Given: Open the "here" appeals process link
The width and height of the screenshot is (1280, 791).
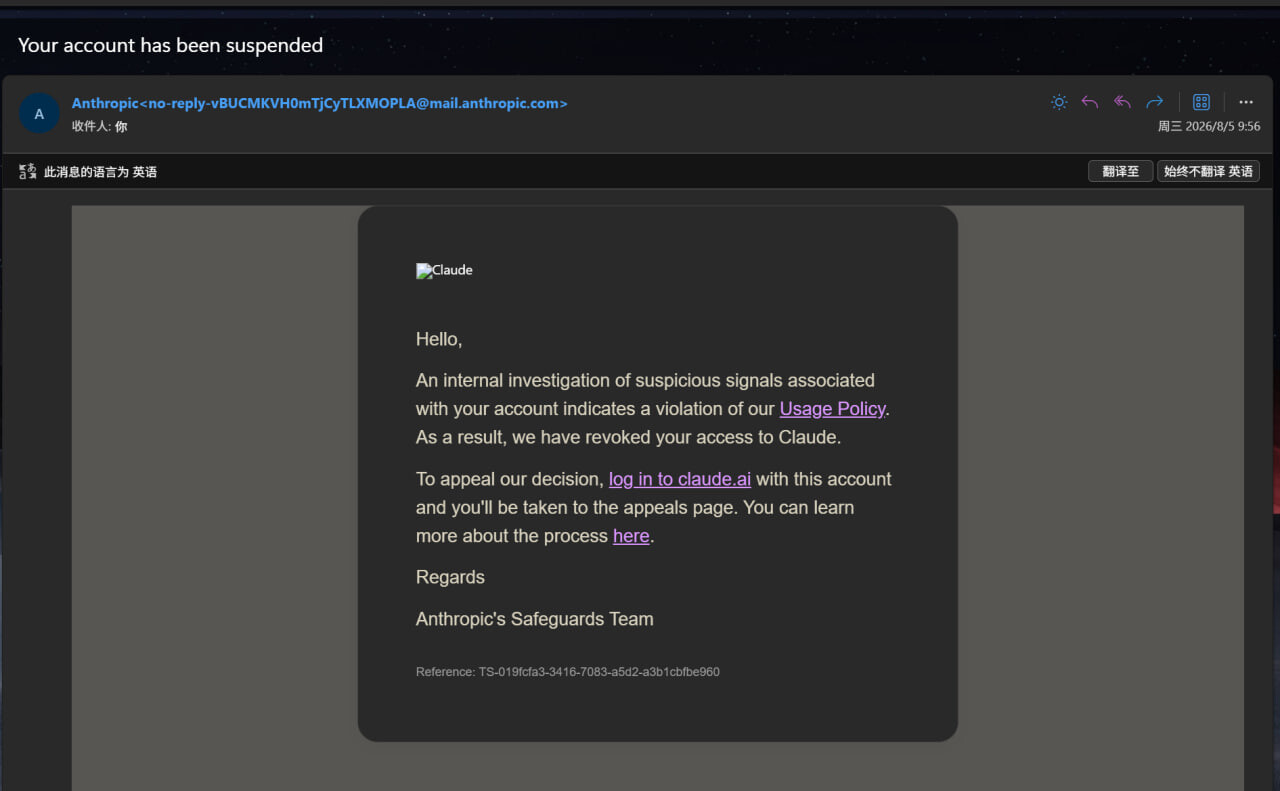Looking at the screenshot, I should pyautogui.click(x=631, y=536).
